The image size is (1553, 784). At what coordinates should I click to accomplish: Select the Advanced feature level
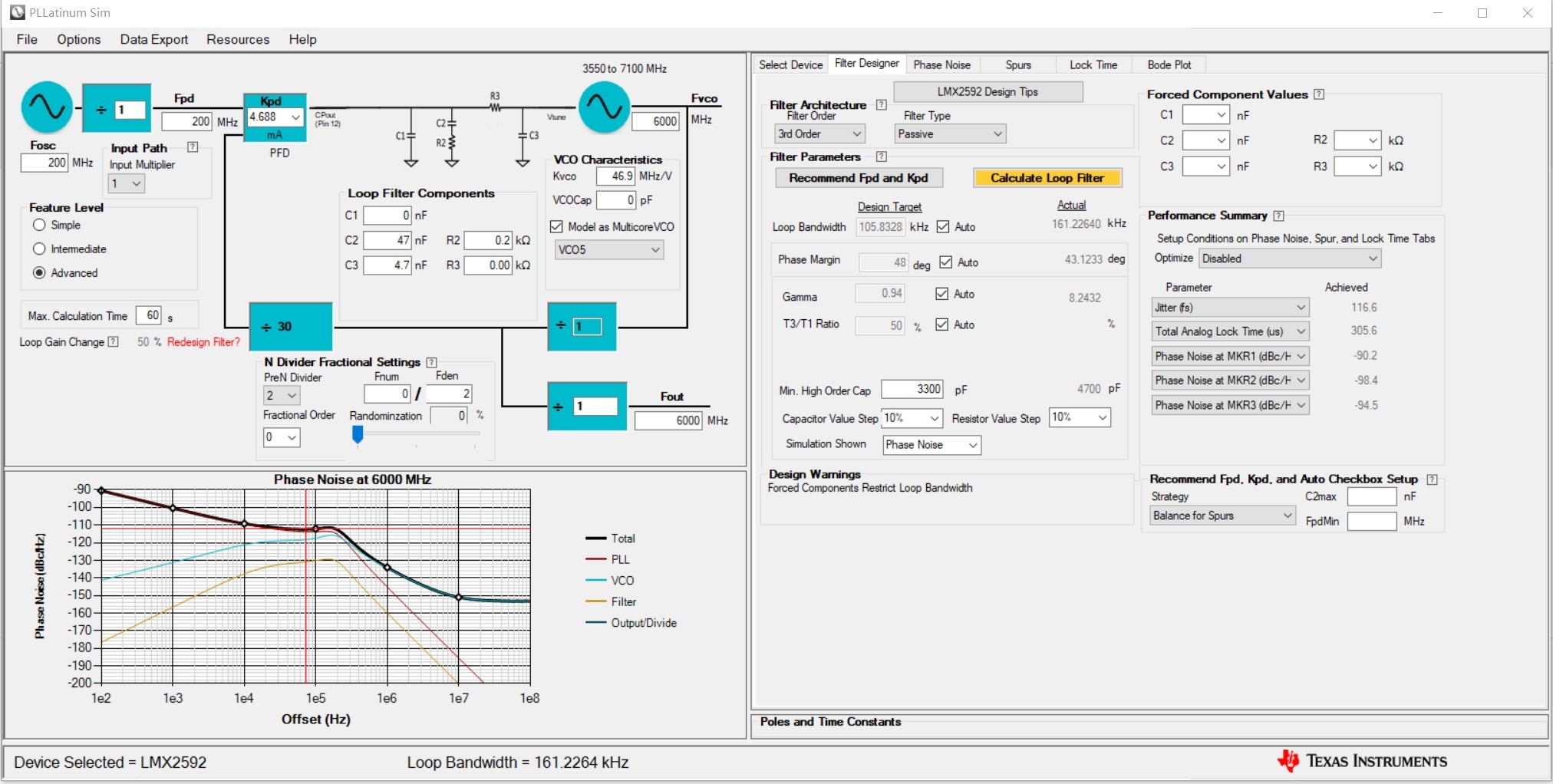click(x=39, y=272)
